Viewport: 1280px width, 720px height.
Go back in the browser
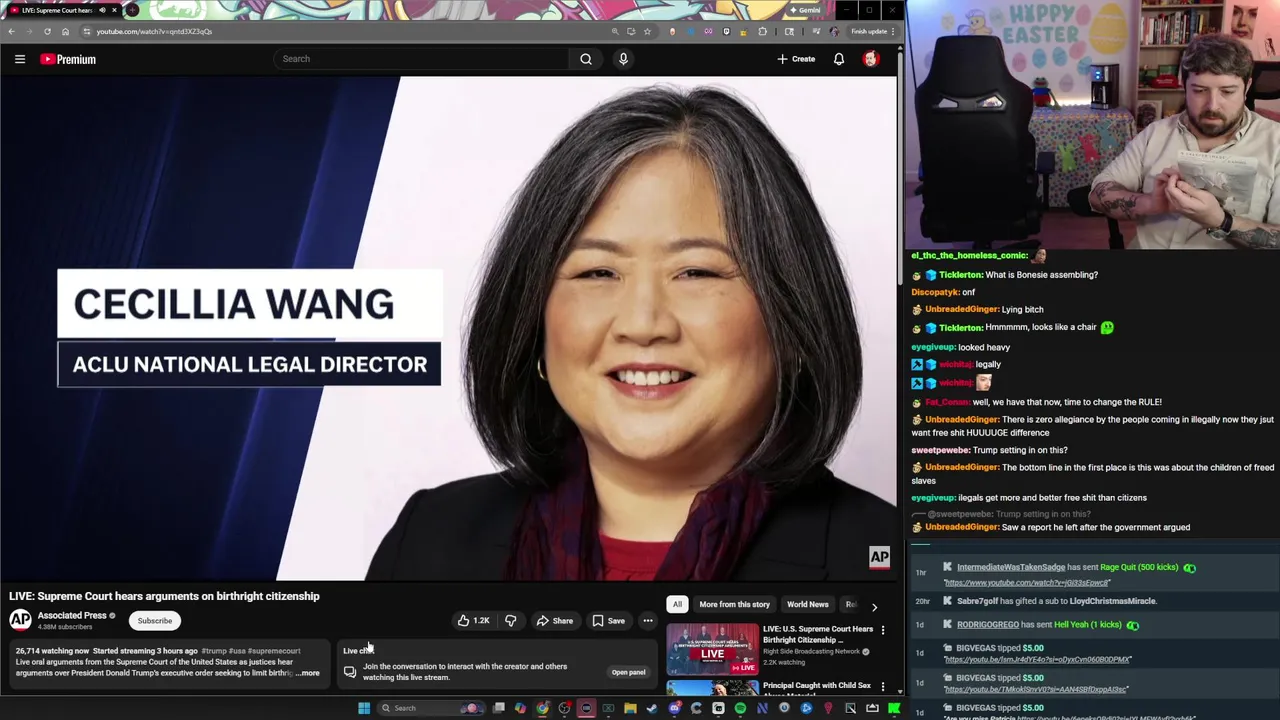(x=11, y=31)
